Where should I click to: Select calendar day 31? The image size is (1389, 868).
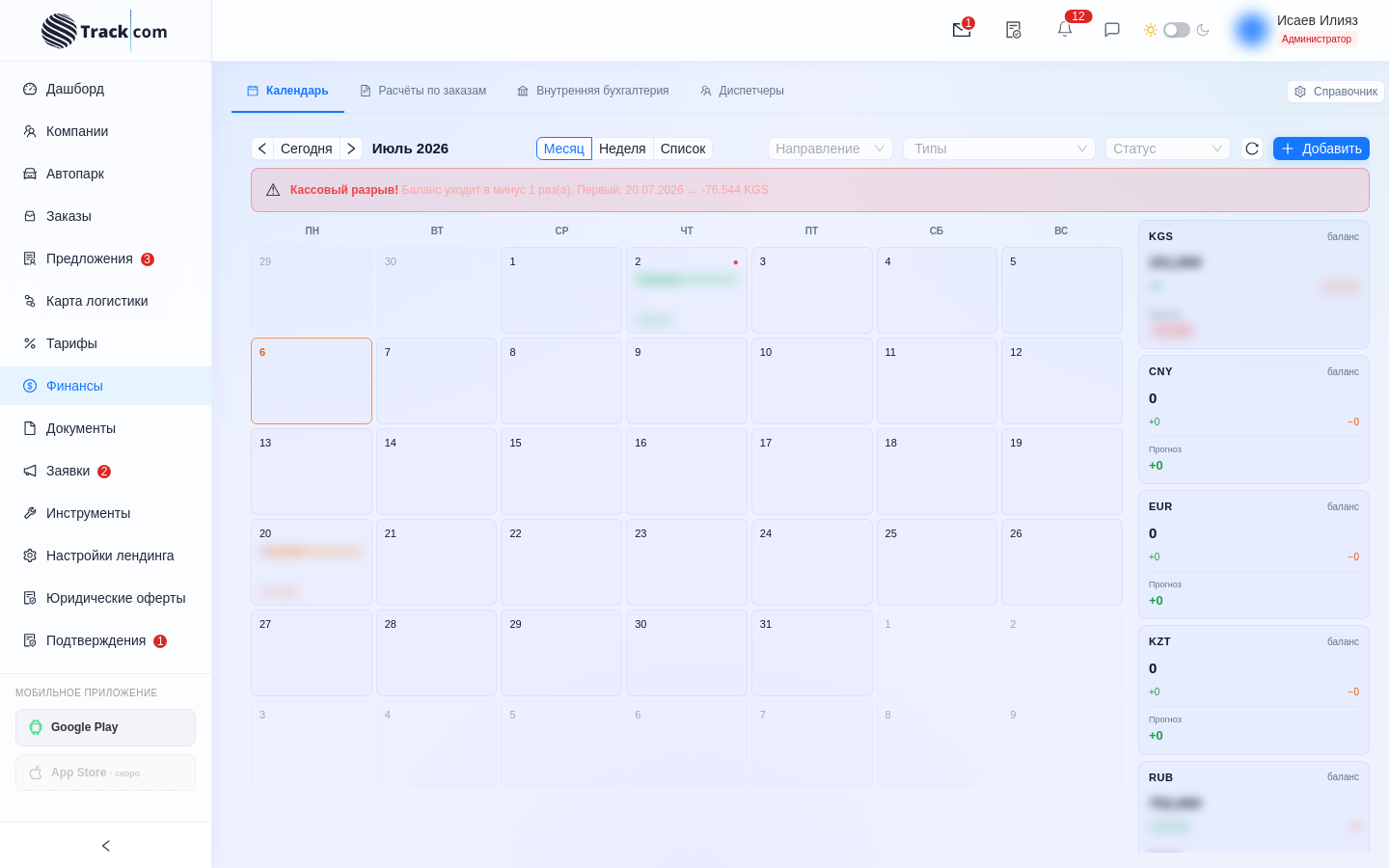point(812,653)
